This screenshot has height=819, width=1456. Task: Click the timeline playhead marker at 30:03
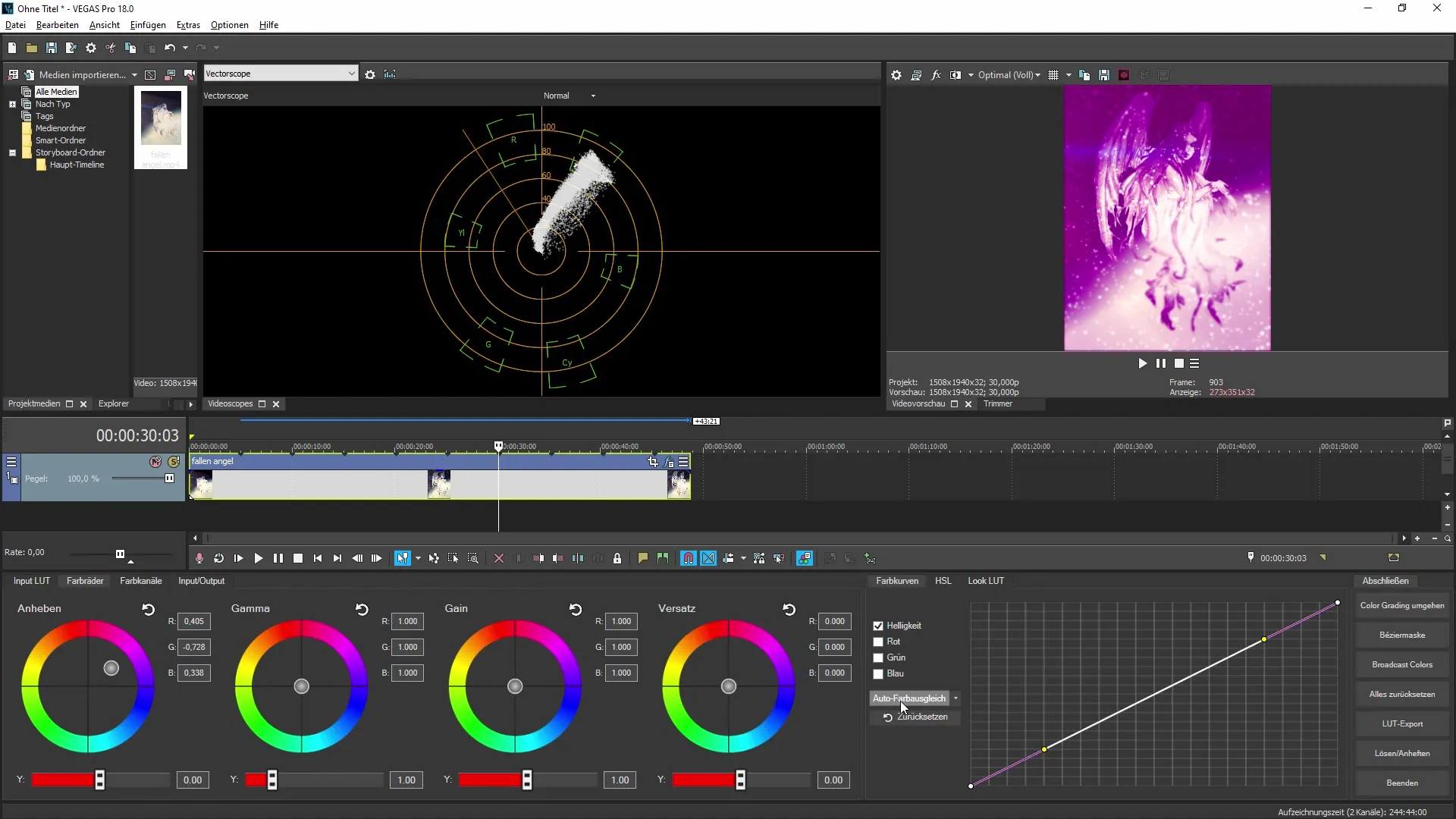(x=499, y=445)
